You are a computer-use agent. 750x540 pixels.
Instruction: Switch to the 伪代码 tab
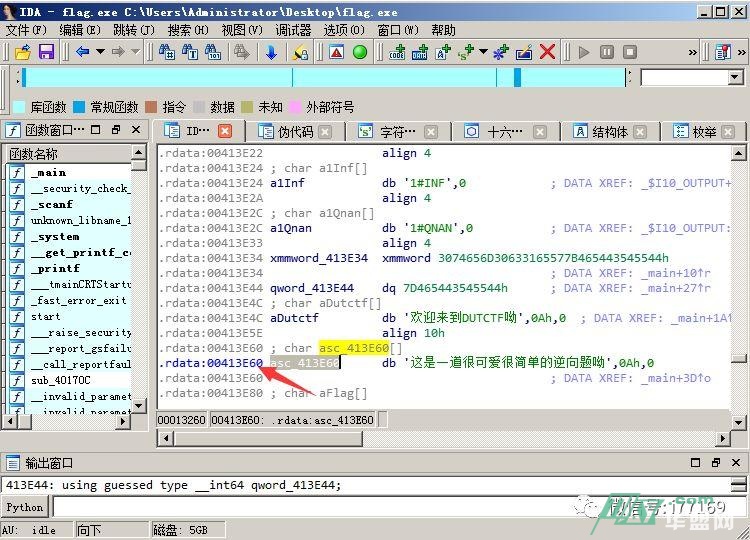point(295,131)
